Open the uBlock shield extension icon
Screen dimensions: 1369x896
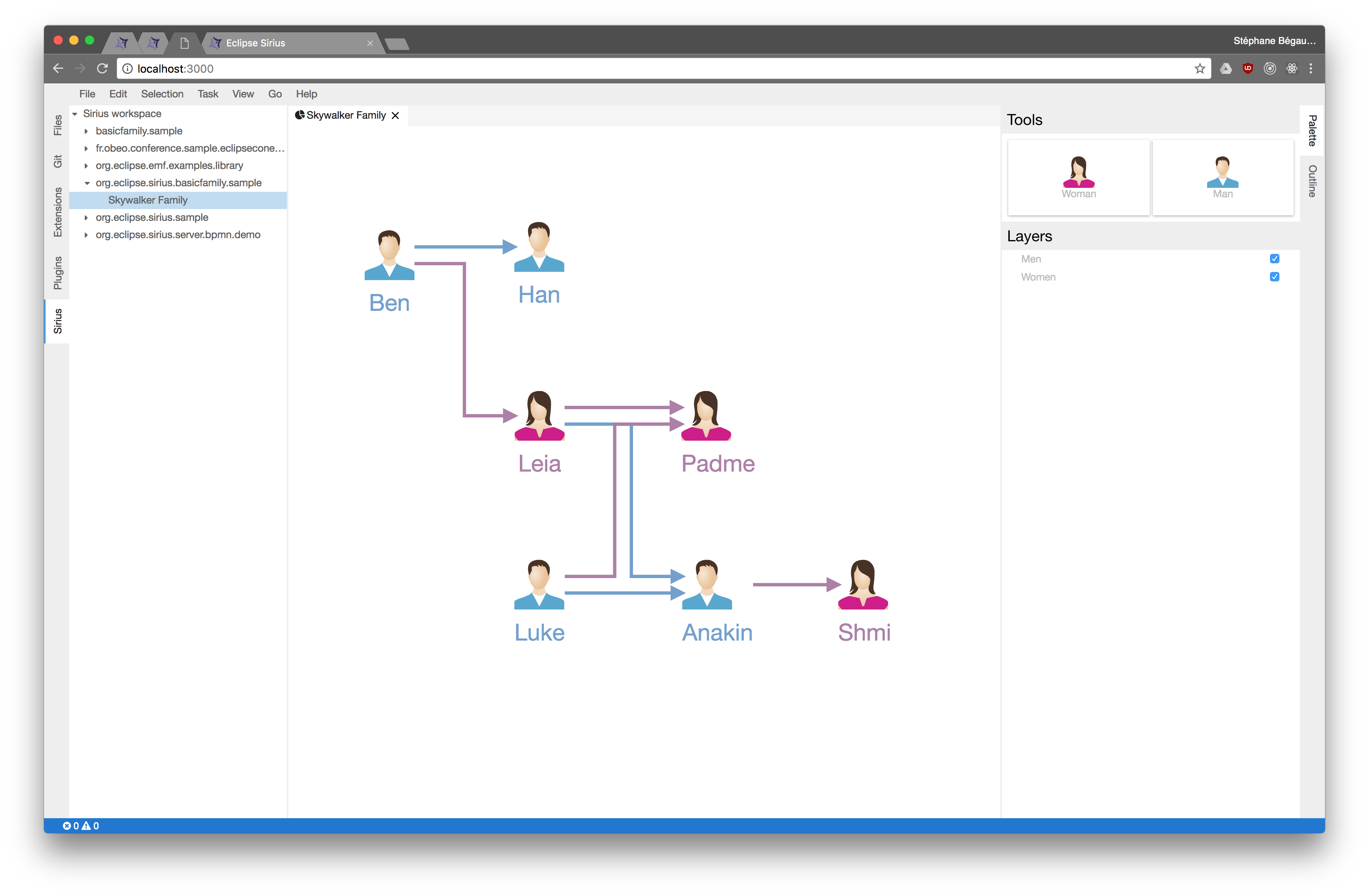click(x=1248, y=68)
